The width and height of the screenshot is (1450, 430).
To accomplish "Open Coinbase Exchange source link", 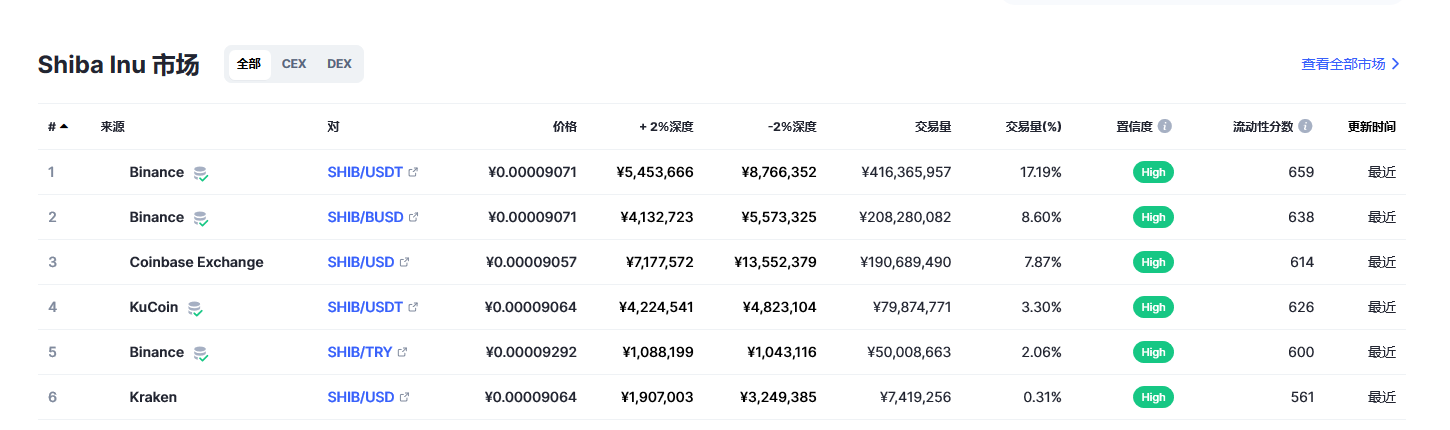I will (x=197, y=262).
